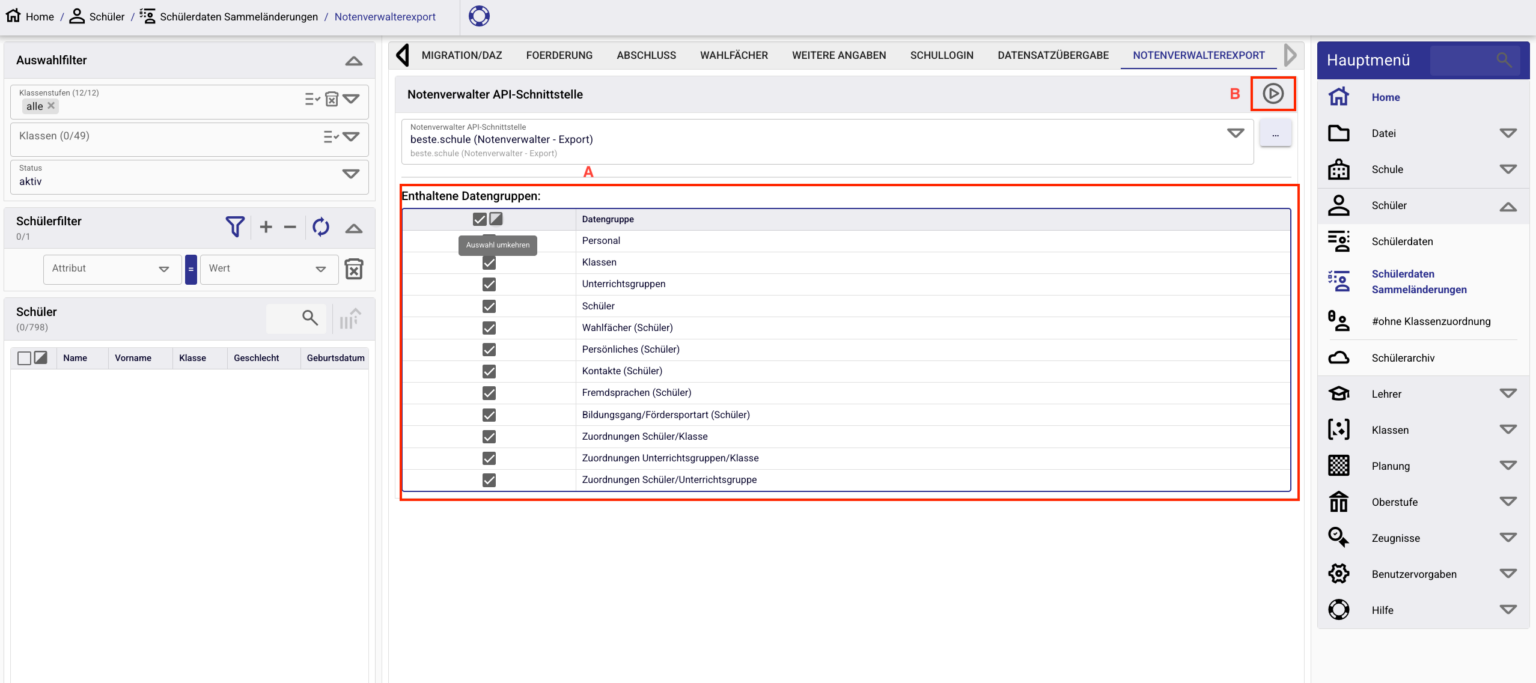This screenshot has width=1536, height=683.
Task: Open the Status dropdown
Action: pyautogui.click(x=350, y=174)
